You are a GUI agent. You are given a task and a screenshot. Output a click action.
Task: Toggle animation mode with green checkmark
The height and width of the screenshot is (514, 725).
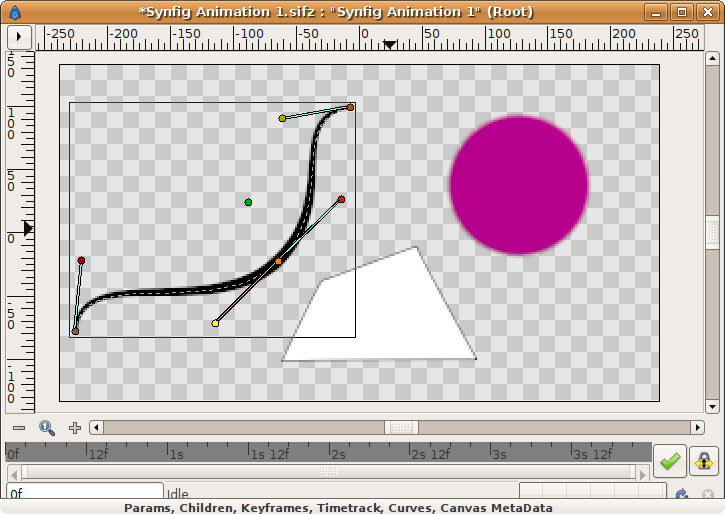pyautogui.click(x=670, y=460)
